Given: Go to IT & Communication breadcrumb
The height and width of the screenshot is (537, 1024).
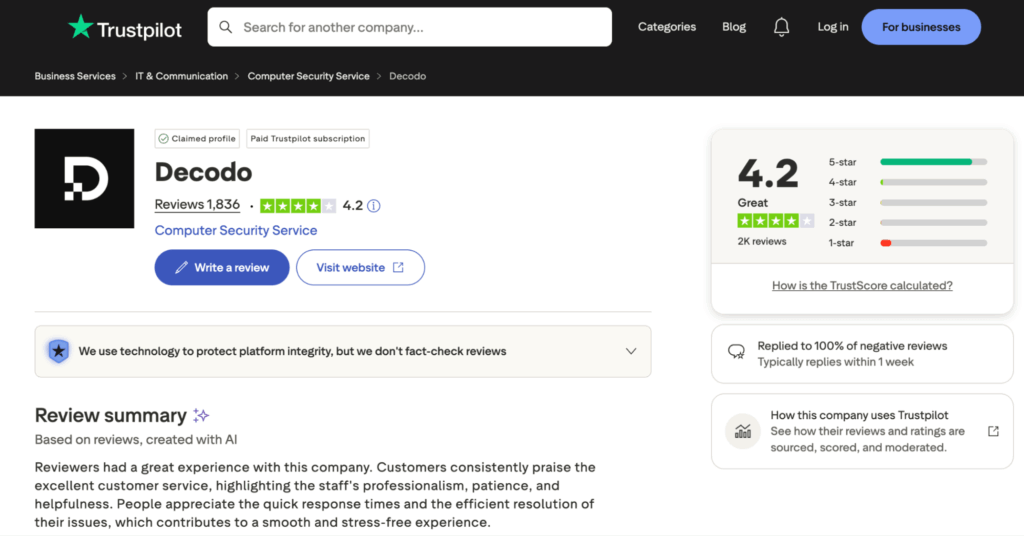Looking at the screenshot, I should [x=182, y=76].
